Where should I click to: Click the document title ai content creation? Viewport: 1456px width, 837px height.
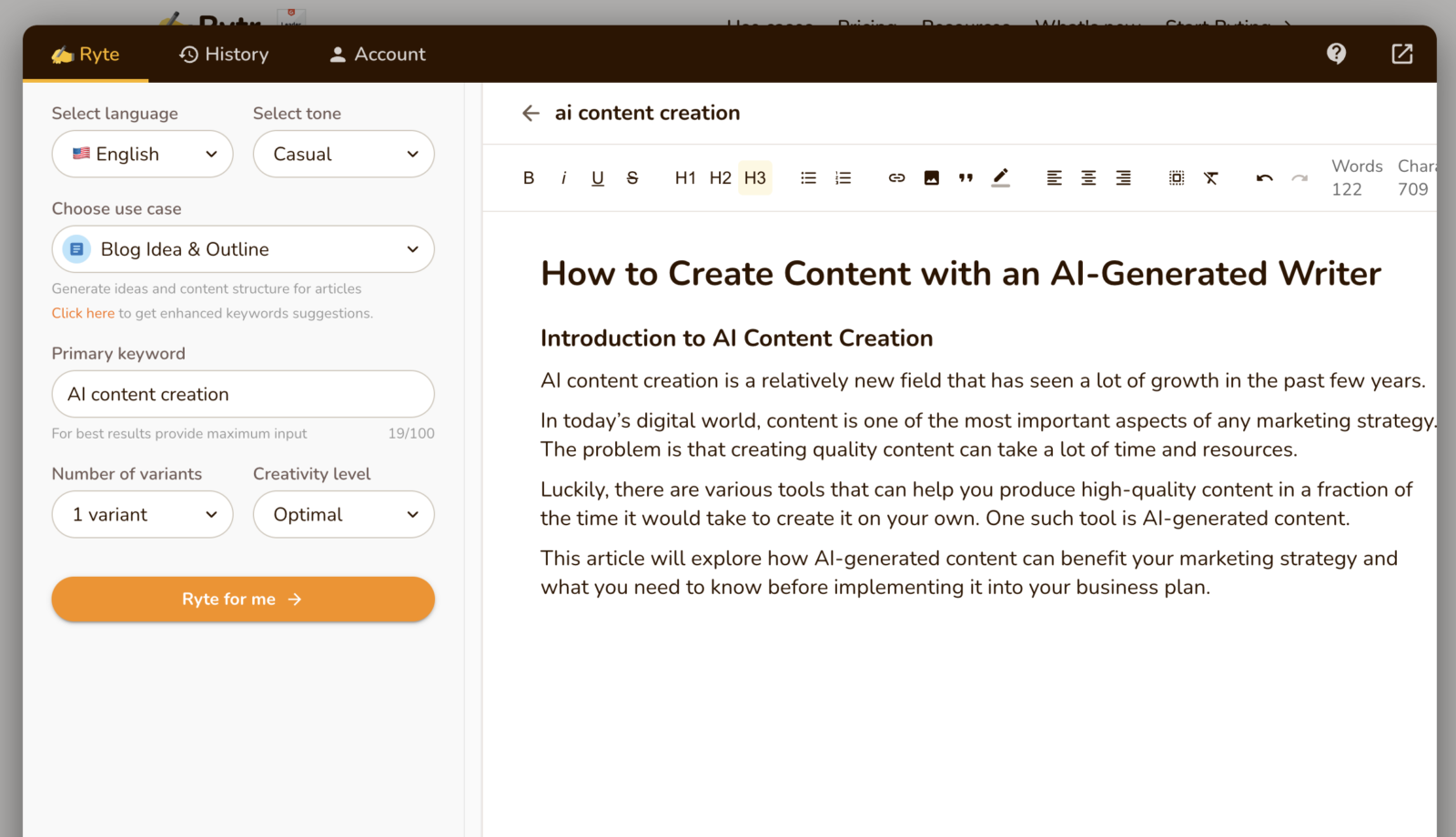click(647, 113)
